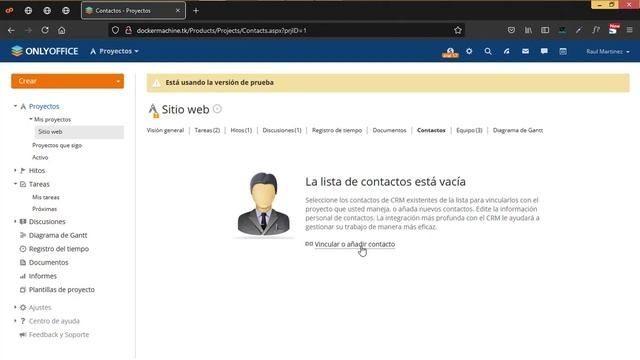This screenshot has height=360, width=640.
Task: Switch to the Registro de tiempo tab
Action: [337, 130]
